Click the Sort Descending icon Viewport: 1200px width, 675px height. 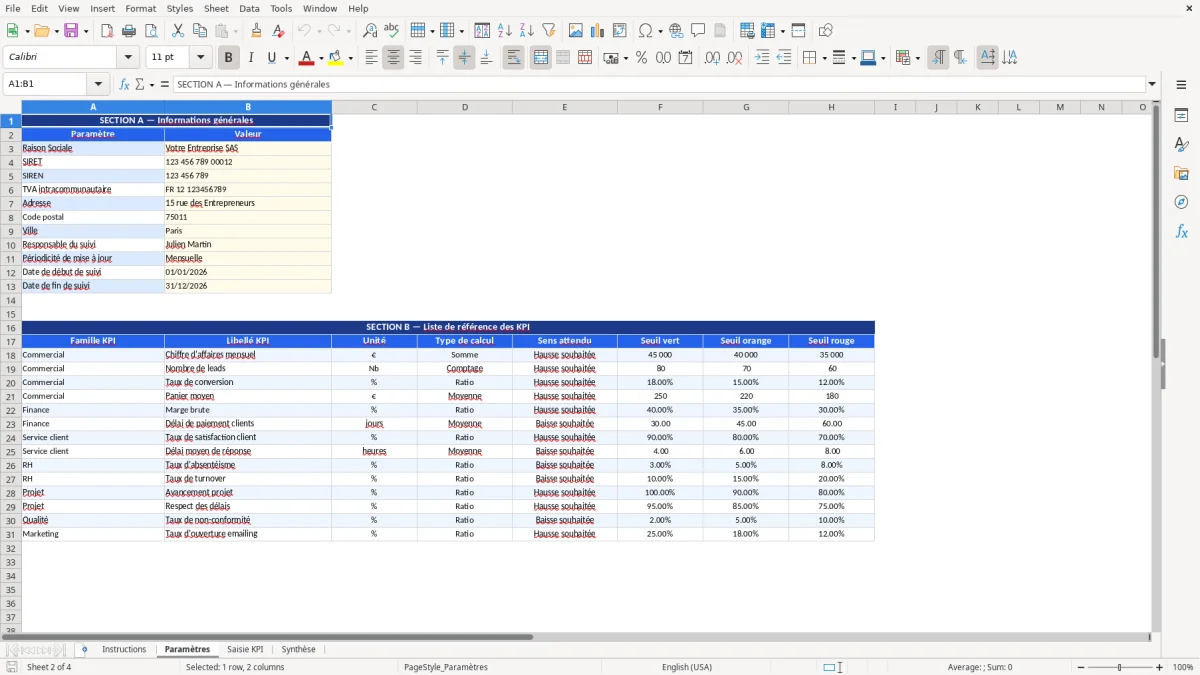(x=526, y=31)
